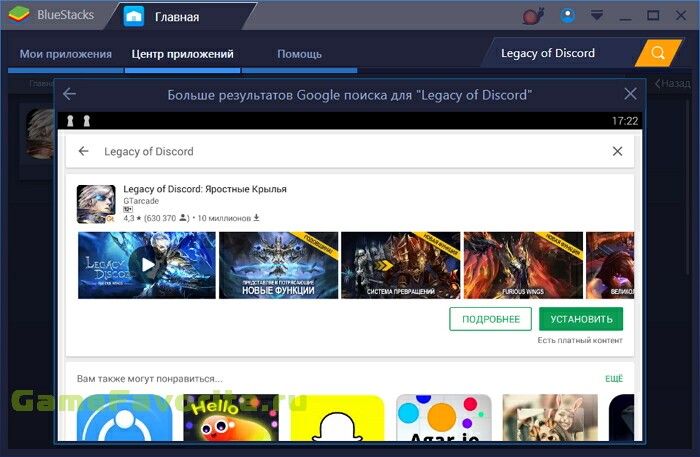Click the download count arrow icon

(256, 218)
